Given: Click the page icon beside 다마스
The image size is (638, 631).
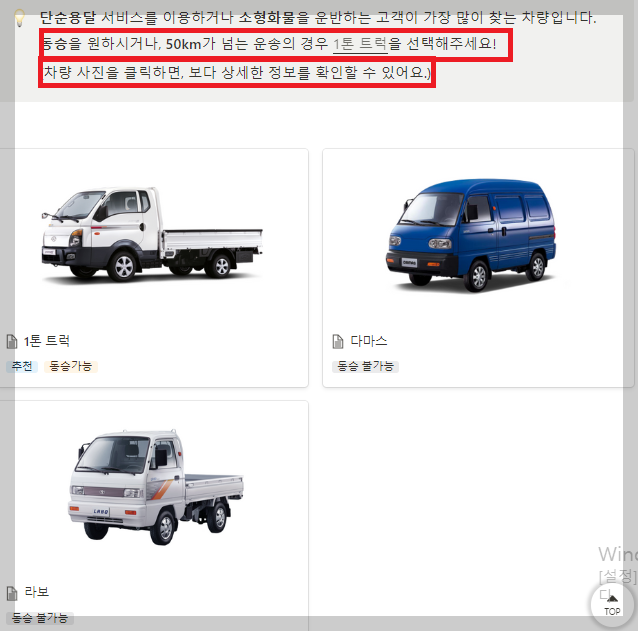Looking at the screenshot, I should pos(338,341).
